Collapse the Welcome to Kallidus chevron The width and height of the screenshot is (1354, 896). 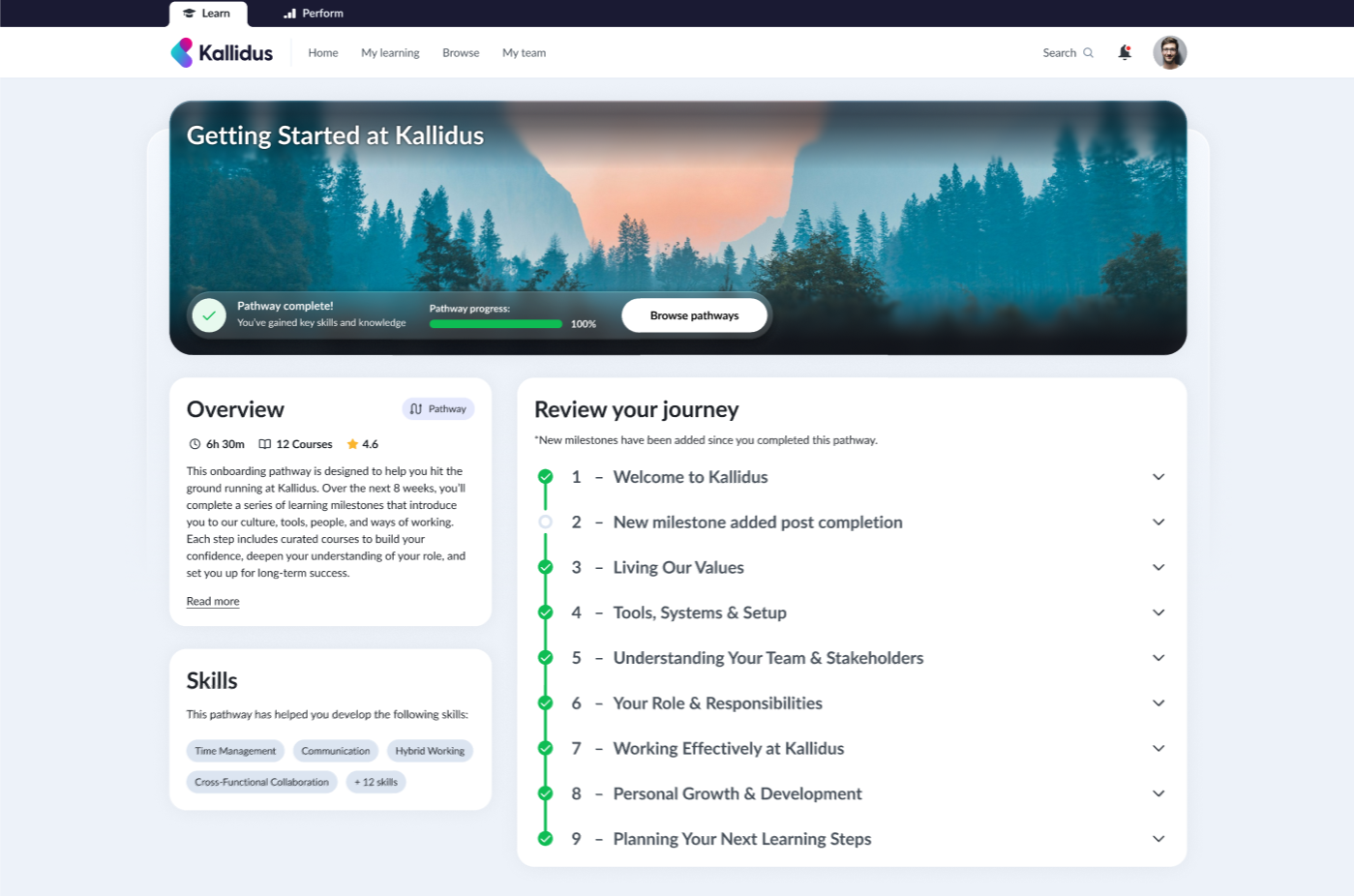[1158, 476]
